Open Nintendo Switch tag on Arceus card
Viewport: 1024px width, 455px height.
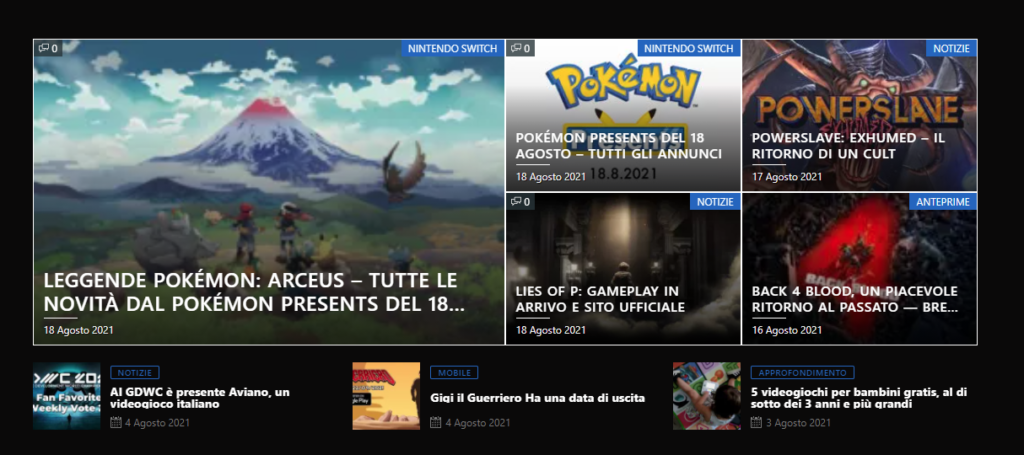453,48
